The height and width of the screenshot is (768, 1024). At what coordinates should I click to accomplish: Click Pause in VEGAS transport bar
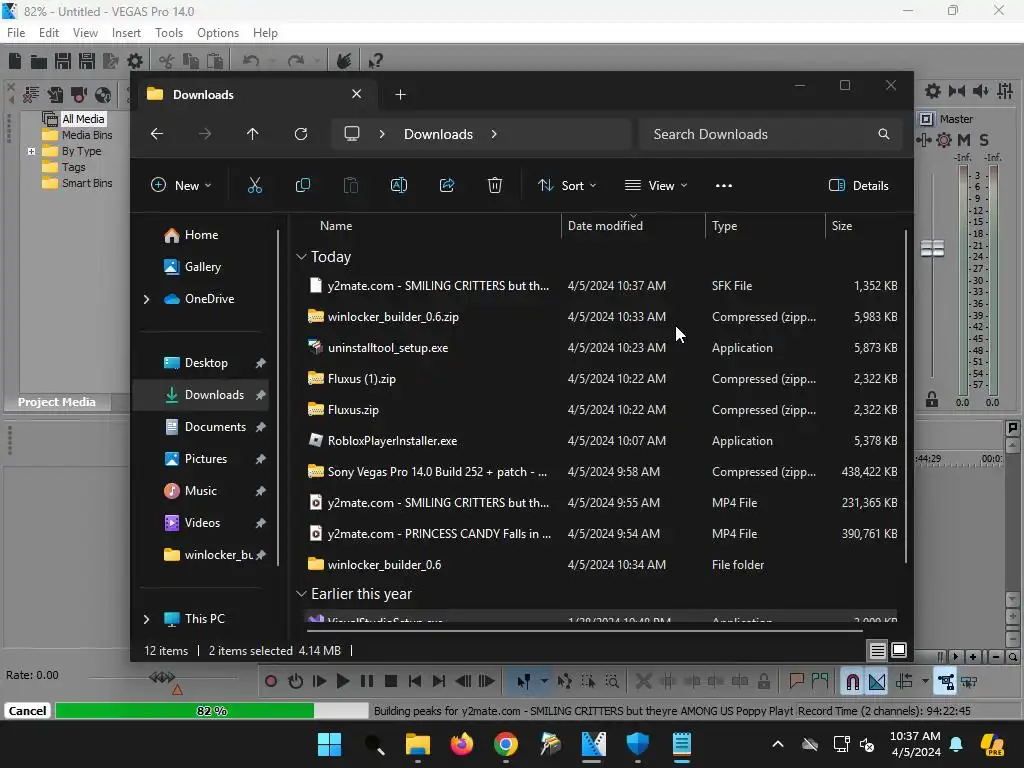[x=366, y=682]
